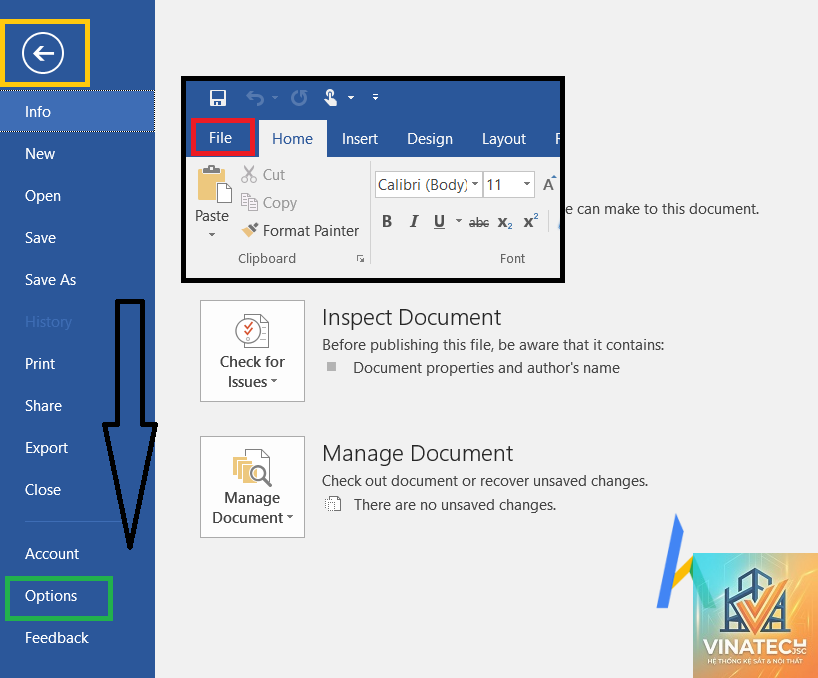The height and width of the screenshot is (678, 818).
Task: Open the Clipboard dialog launcher
Action: pyautogui.click(x=360, y=259)
